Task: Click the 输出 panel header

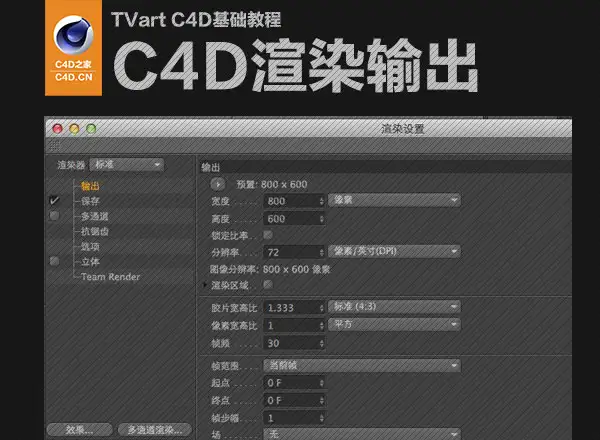Action: pos(385,167)
